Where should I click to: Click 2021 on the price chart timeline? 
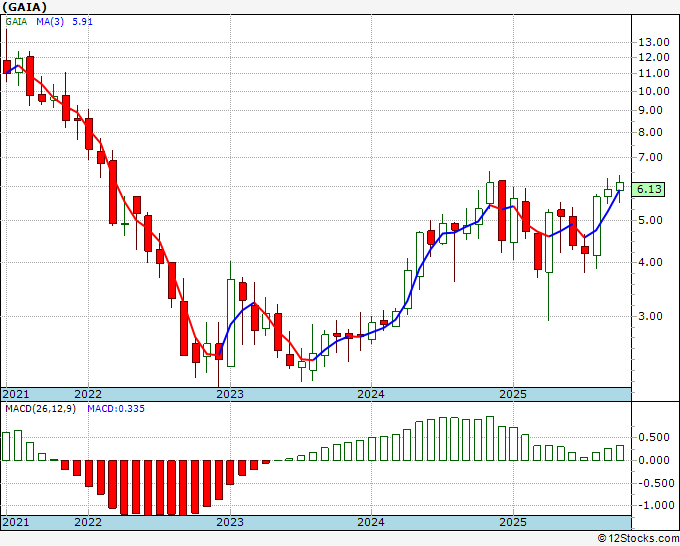coord(16,394)
